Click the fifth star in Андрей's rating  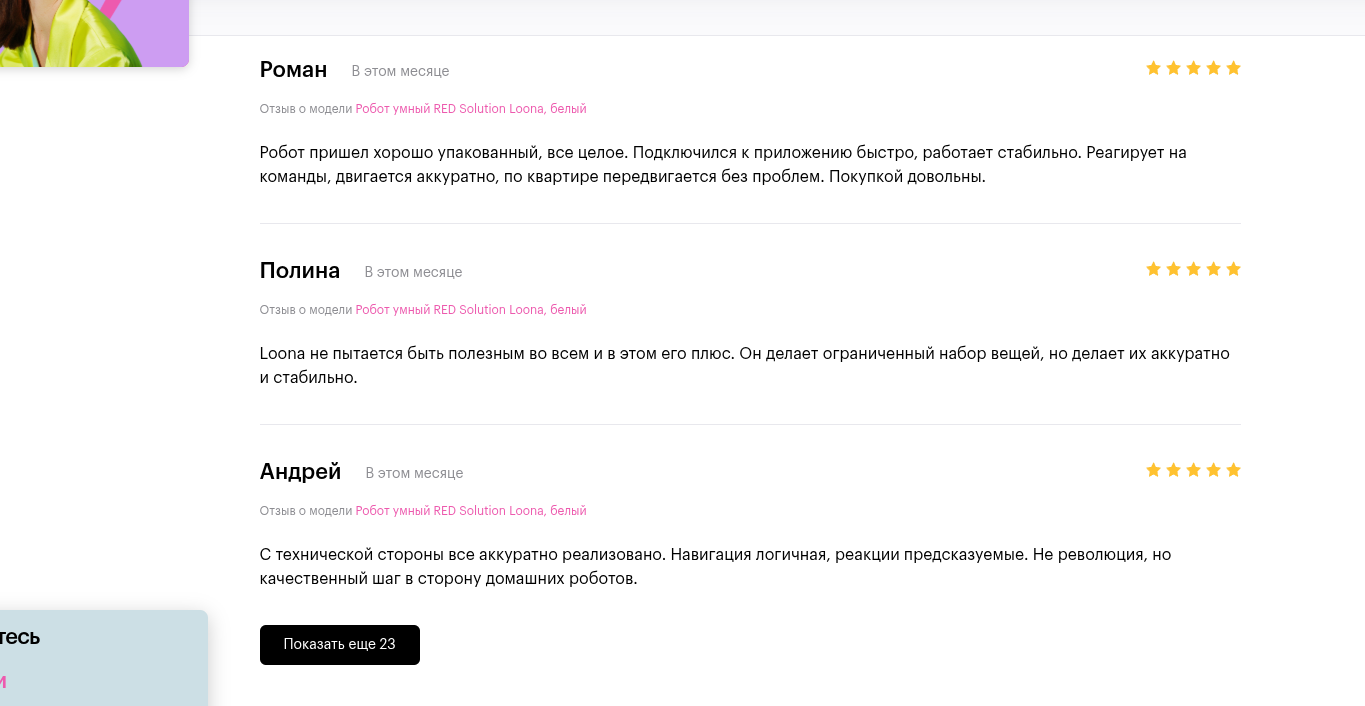pyautogui.click(x=1233, y=470)
